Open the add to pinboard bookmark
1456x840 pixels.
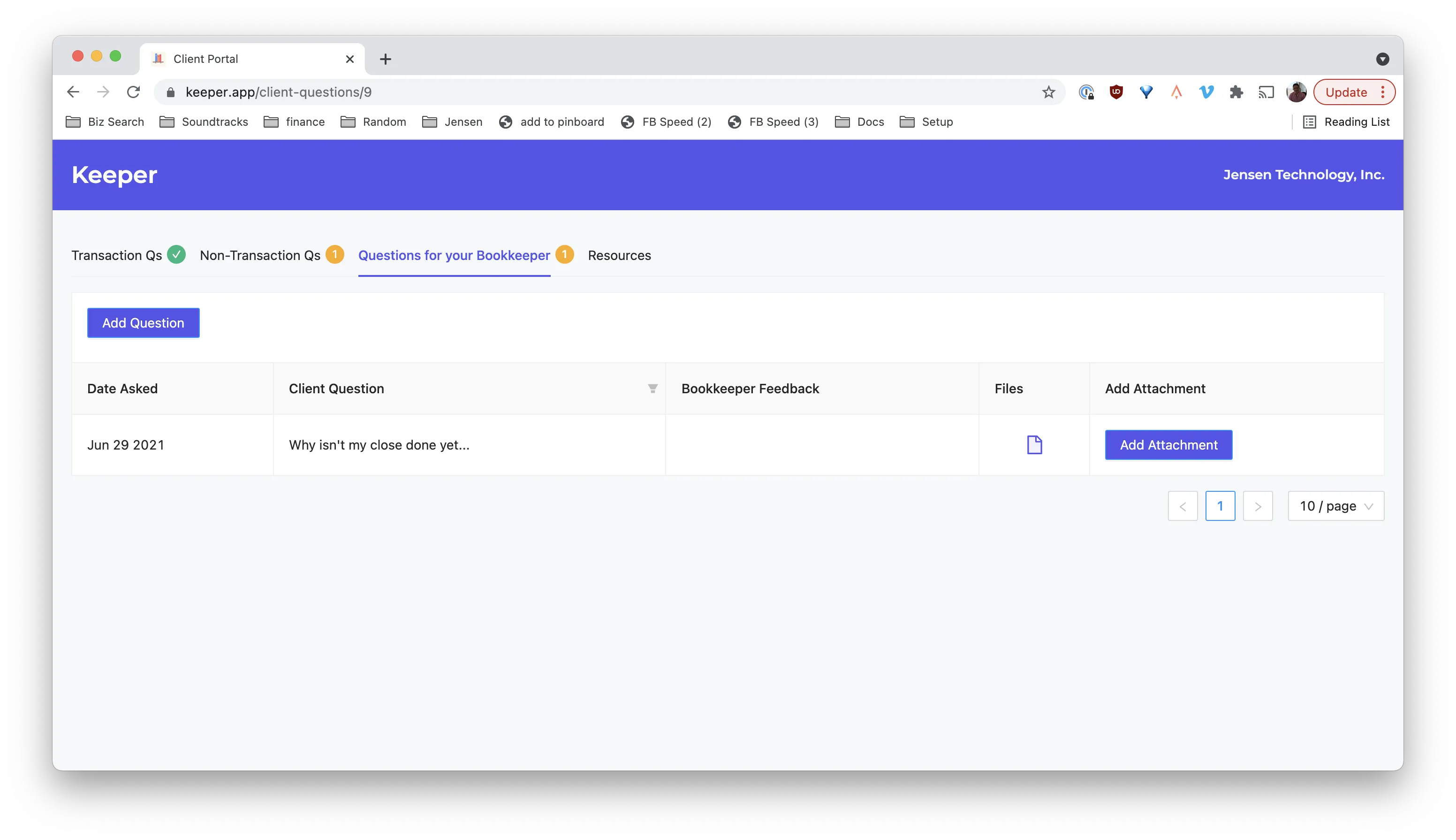pos(552,122)
